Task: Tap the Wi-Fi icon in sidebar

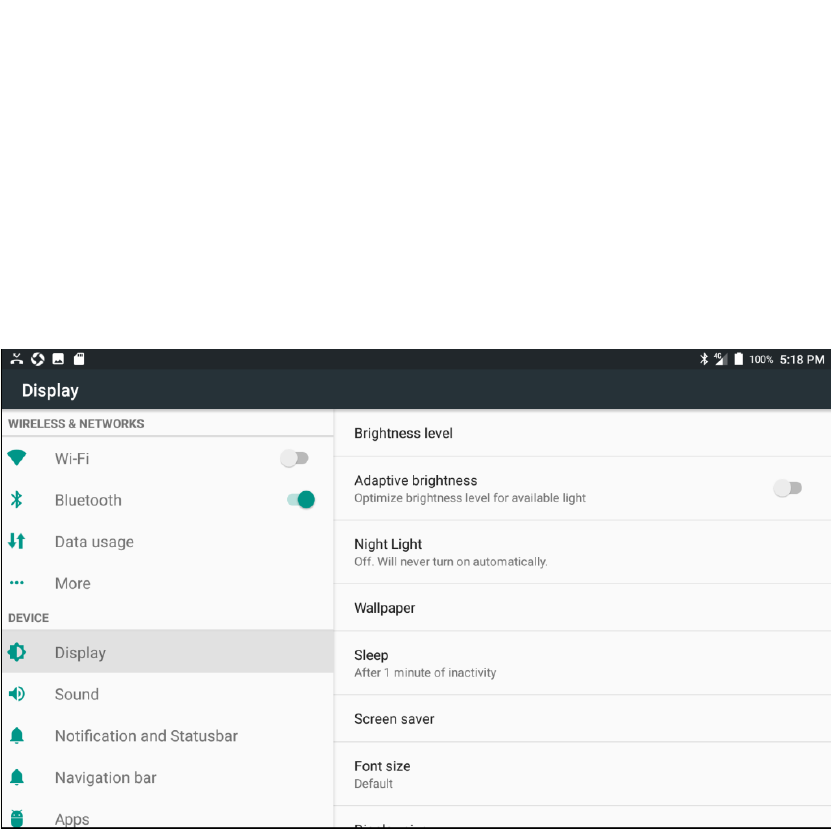Action: click(x=17, y=458)
